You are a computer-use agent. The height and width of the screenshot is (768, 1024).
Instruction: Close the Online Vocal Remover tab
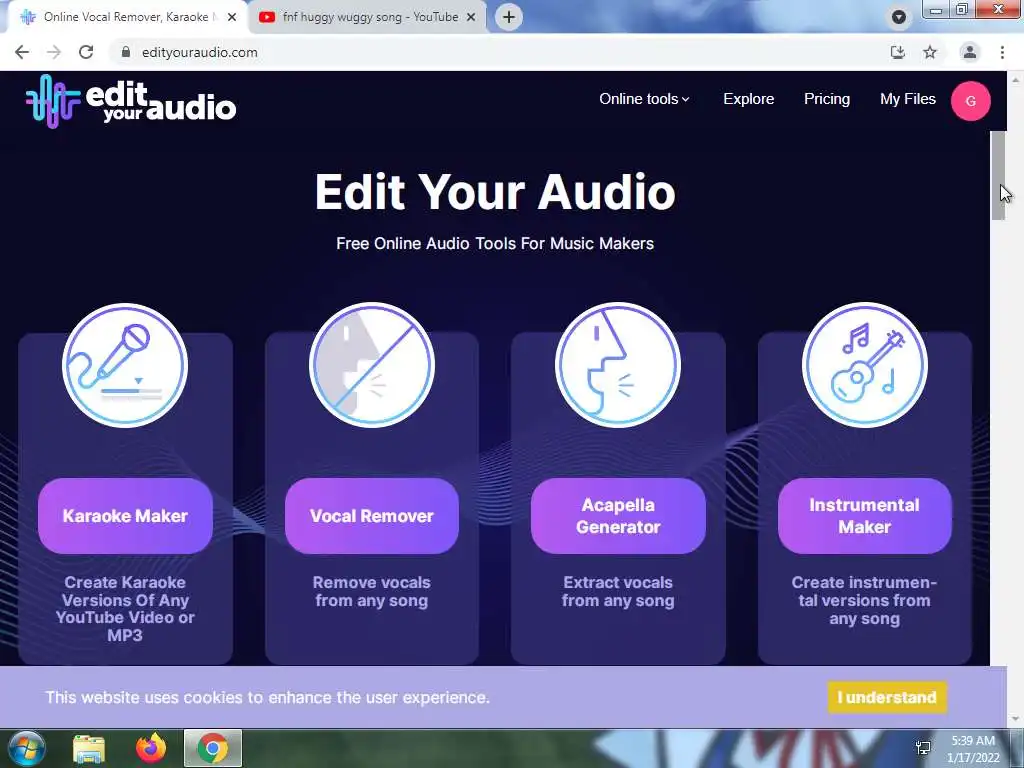point(232,17)
